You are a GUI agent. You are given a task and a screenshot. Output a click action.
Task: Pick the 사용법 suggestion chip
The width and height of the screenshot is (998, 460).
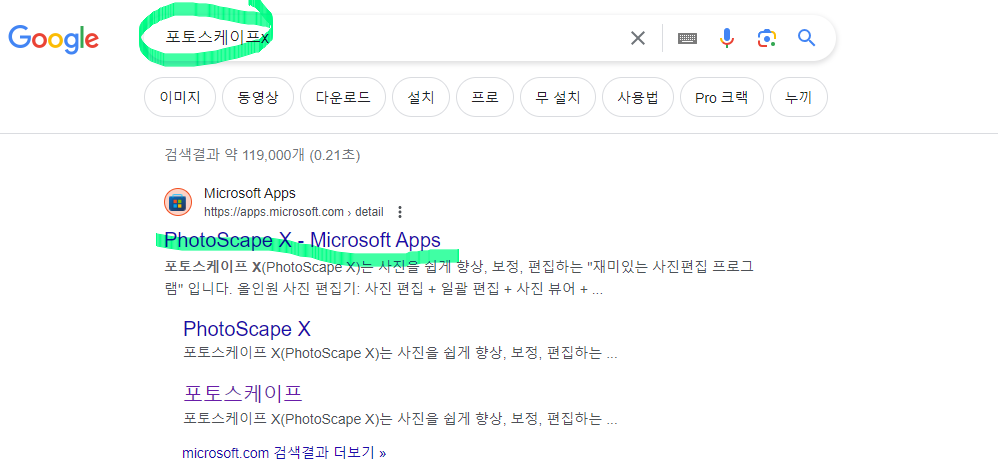[638, 97]
